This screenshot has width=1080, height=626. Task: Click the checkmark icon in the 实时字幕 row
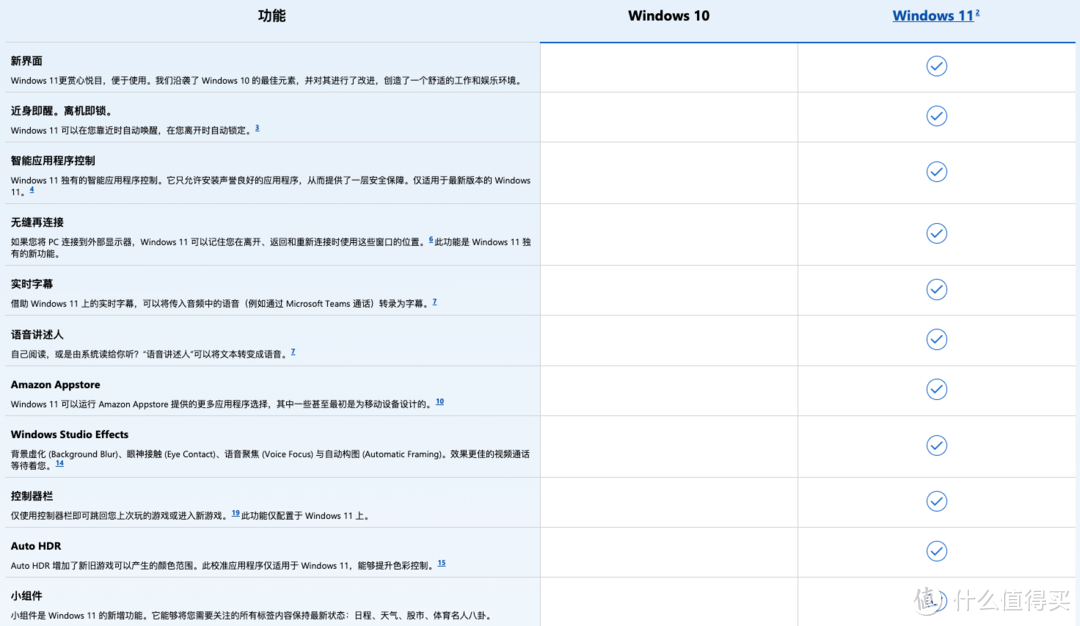[x=936, y=289]
